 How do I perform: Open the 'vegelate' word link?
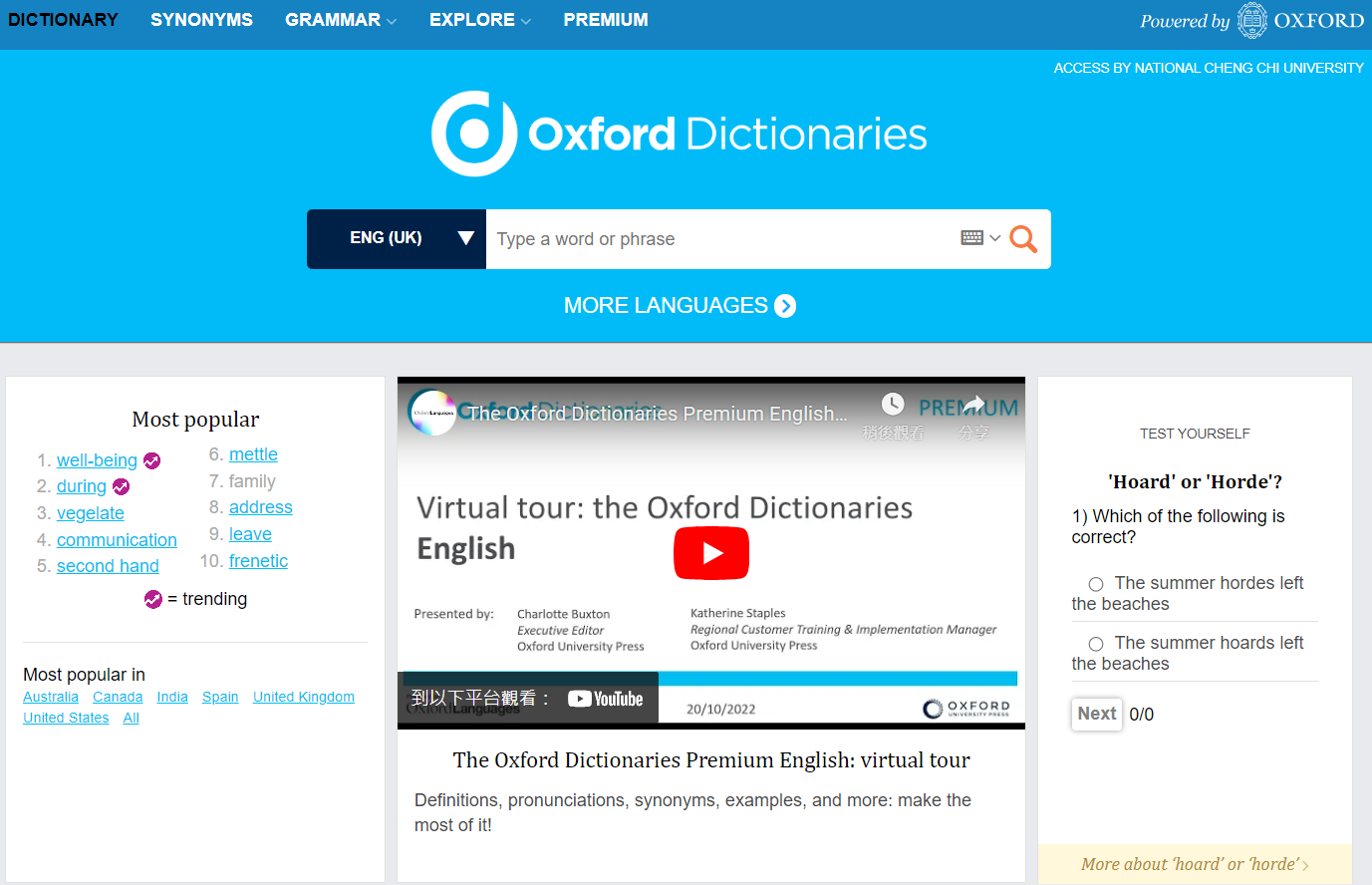pyautogui.click(x=91, y=513)
